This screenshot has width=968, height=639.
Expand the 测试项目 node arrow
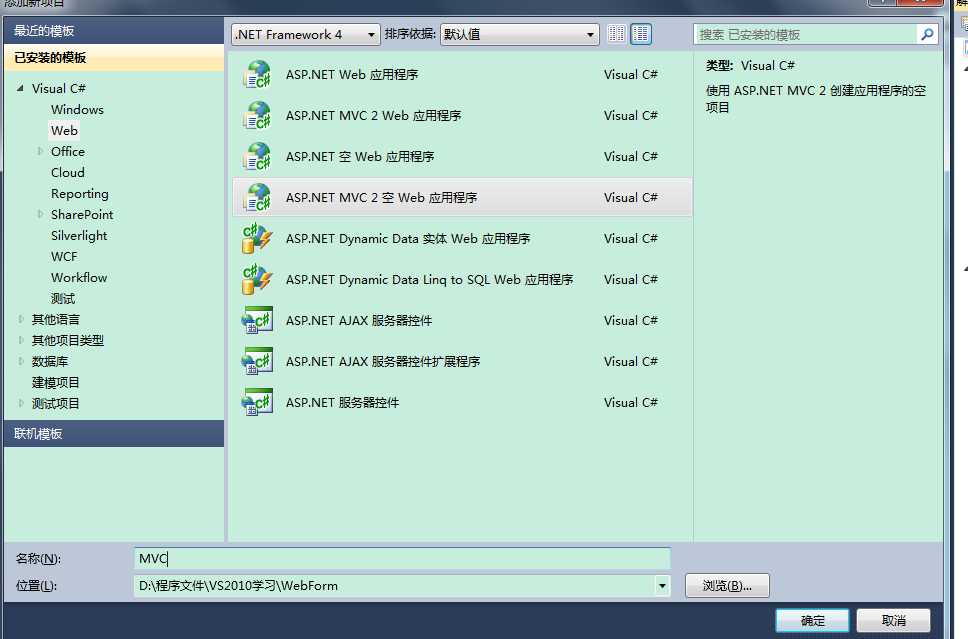click(x=21, y=403)
